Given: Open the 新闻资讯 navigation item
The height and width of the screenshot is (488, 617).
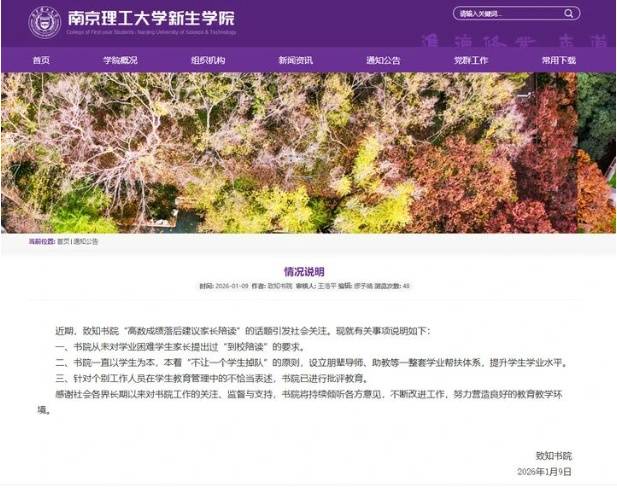Looking at the screenshot, I should click(x=296, y=60).
